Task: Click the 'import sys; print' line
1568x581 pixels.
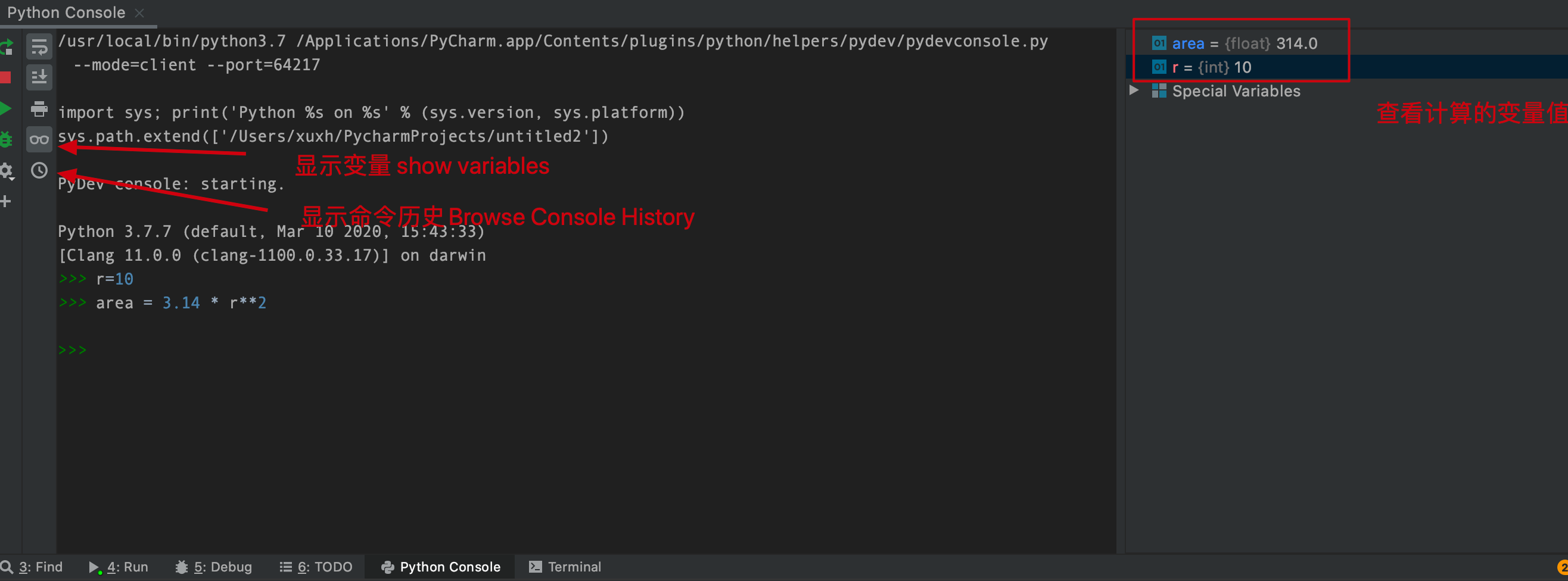Action: coord(371,113)
